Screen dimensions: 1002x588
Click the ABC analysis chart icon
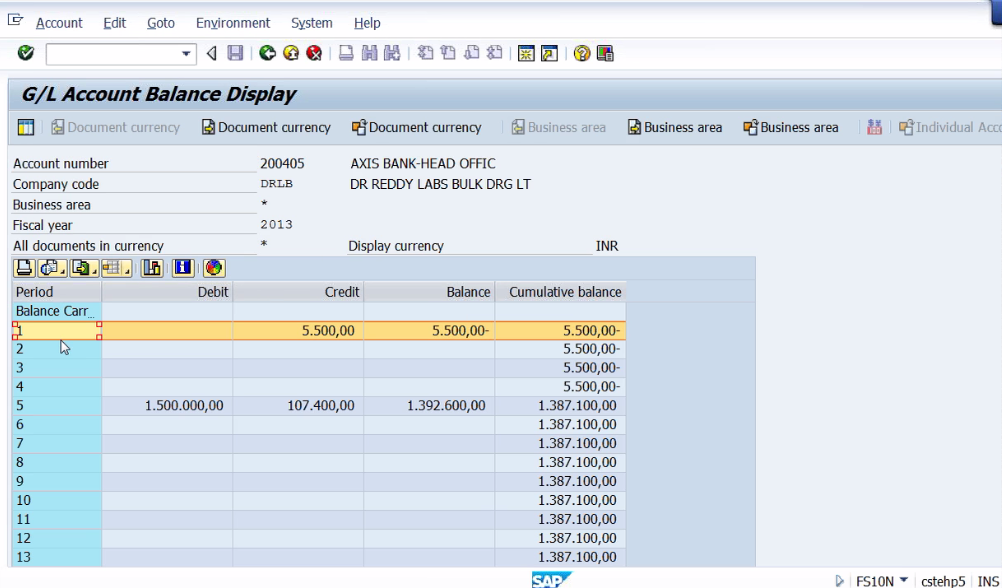(152, 268)
